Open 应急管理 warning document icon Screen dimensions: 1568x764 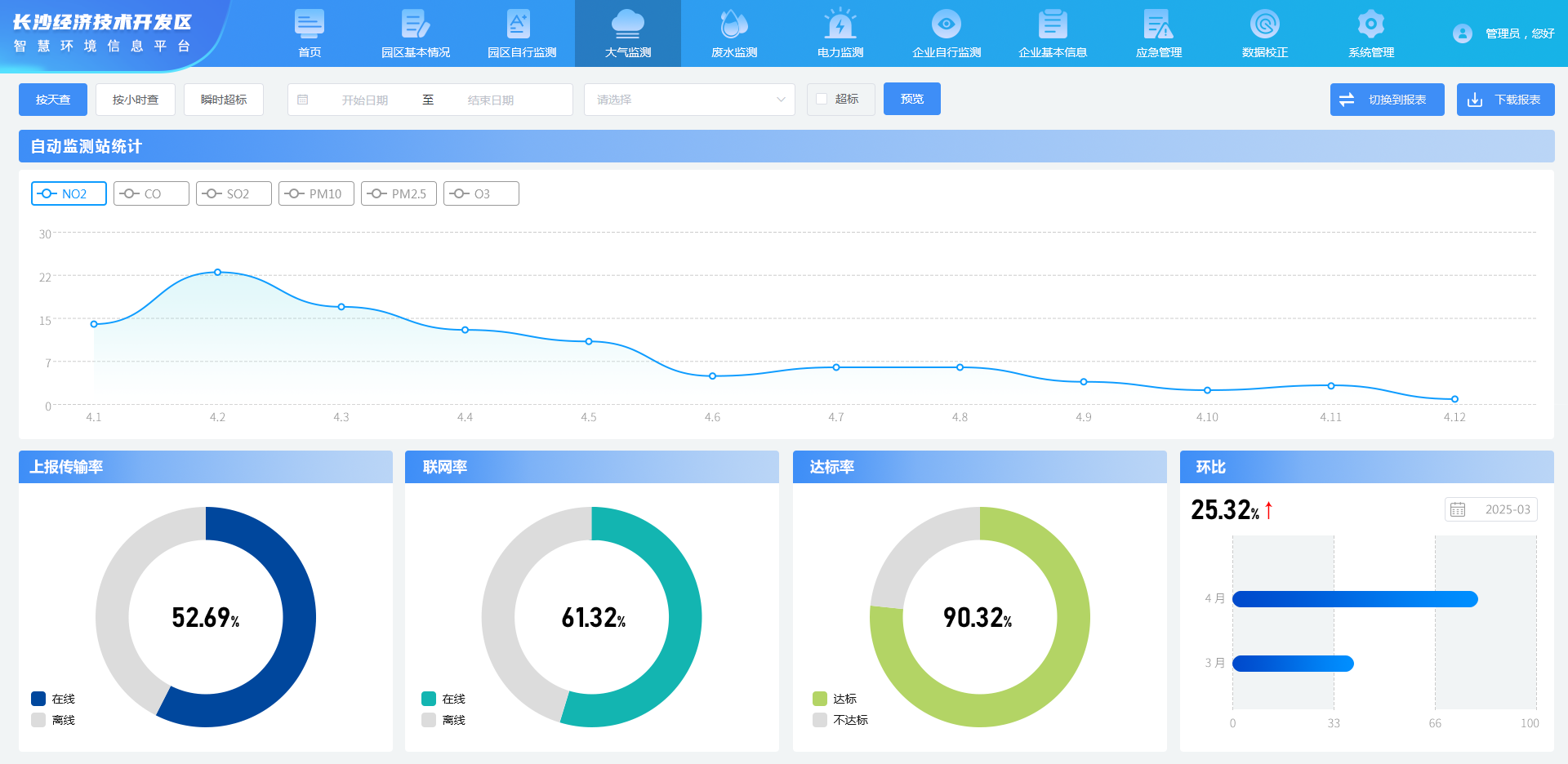1158,25
